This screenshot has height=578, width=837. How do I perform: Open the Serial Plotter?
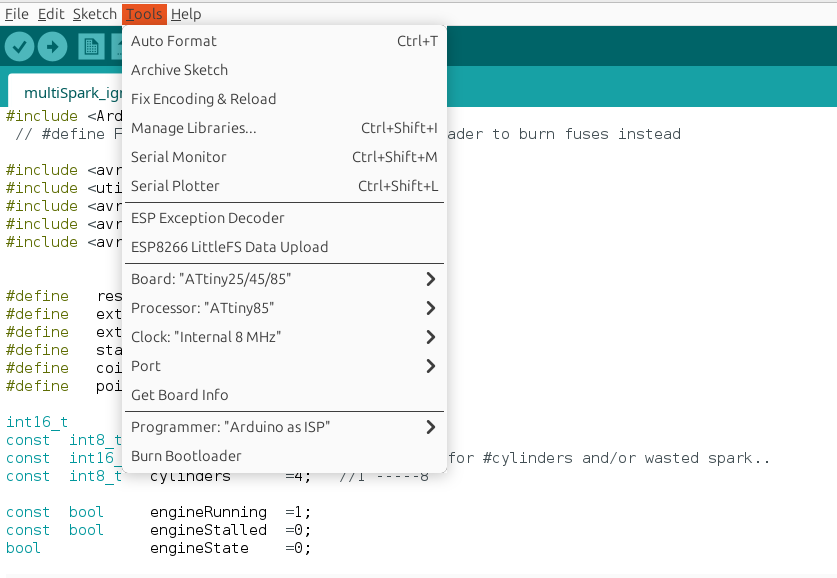point(175,186)
